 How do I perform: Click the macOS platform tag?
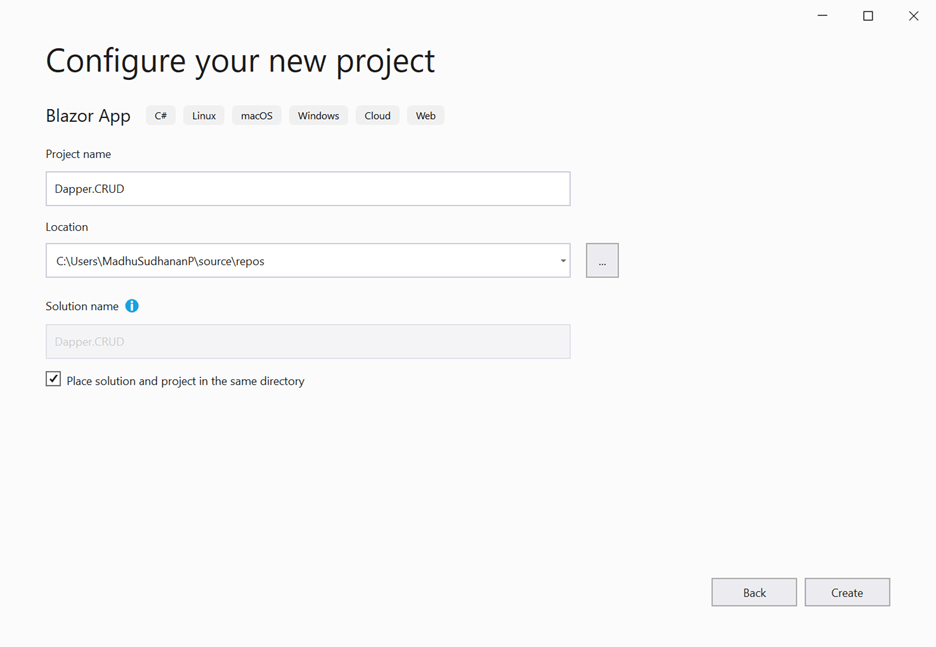click(x=257, y=116)
